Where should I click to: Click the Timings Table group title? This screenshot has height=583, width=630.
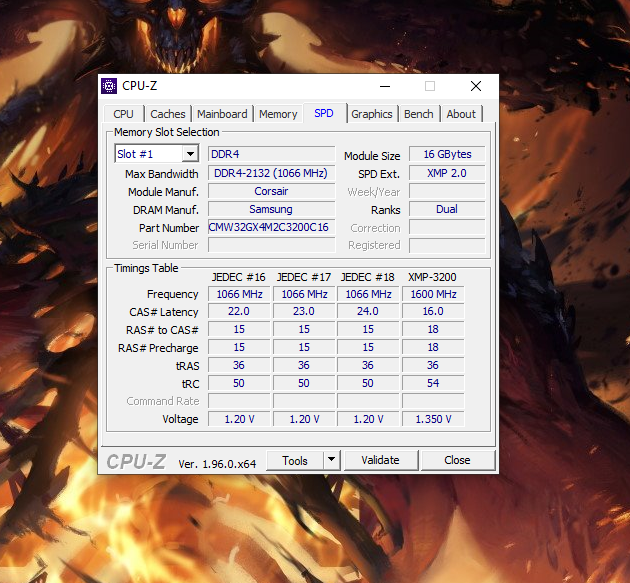146,268
